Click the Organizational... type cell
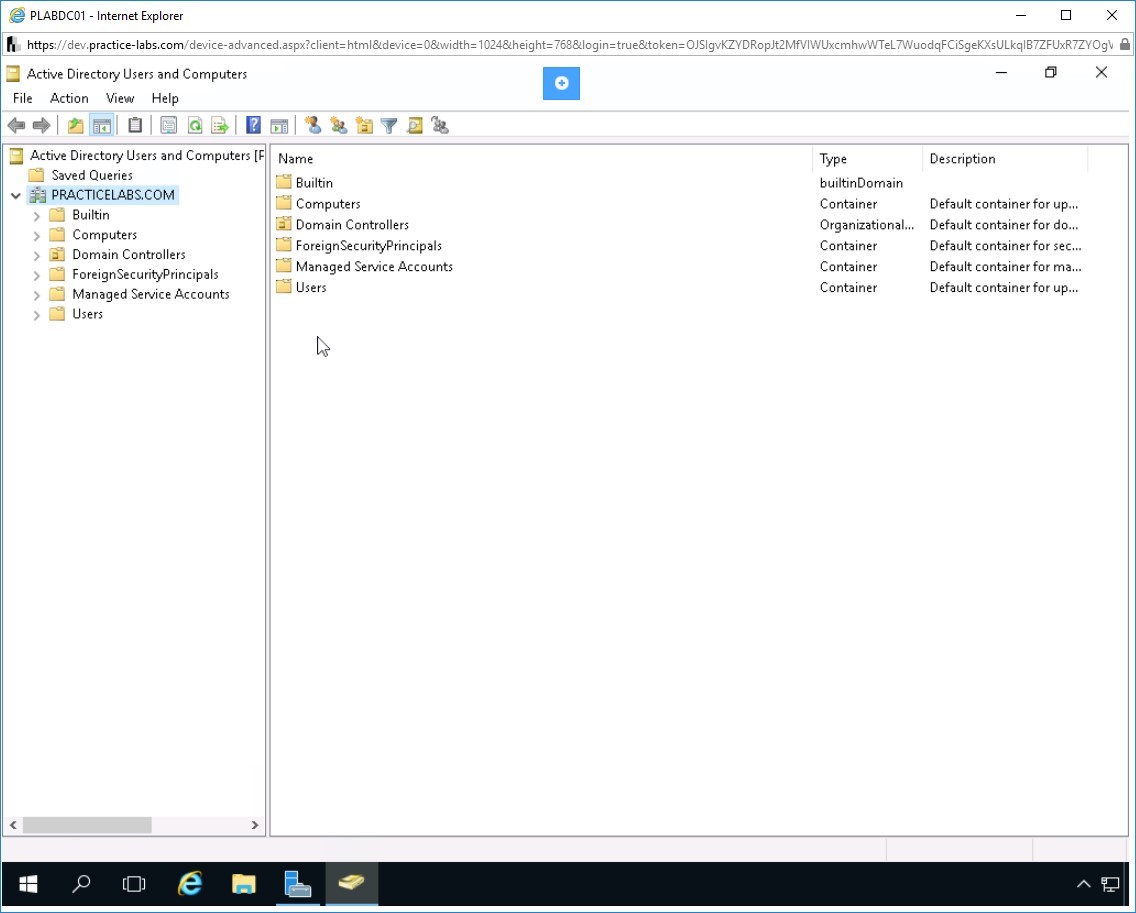Image resolution: width=1136 pixels, height=913 pixels. click(x=866, y=225)
